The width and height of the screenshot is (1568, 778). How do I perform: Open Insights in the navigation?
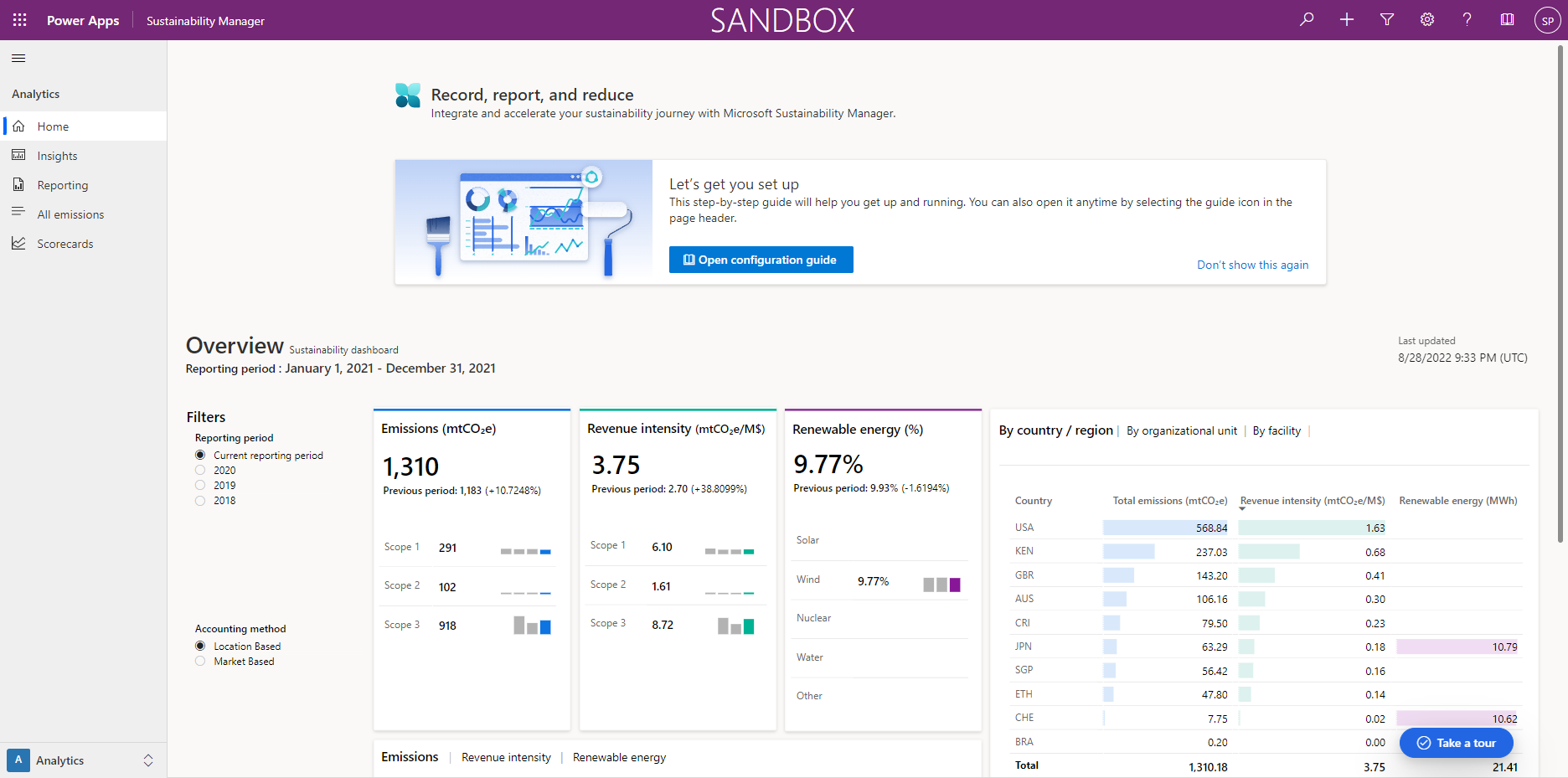coord(84,156)
